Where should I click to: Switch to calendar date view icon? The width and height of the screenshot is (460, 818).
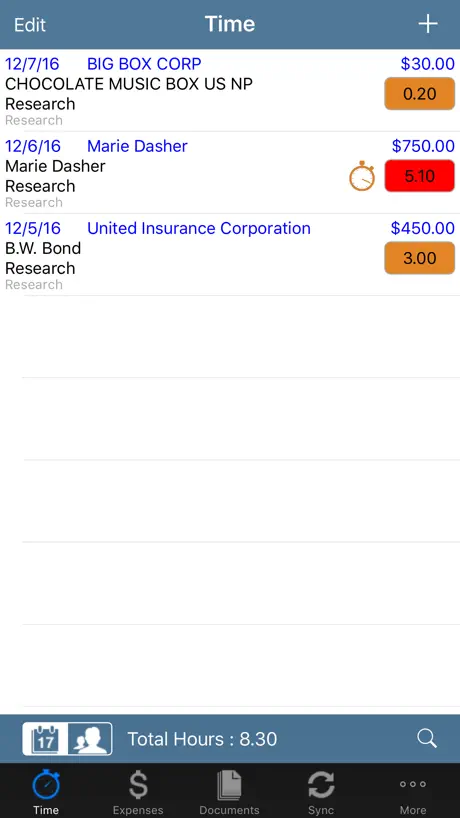click(45, 739)
